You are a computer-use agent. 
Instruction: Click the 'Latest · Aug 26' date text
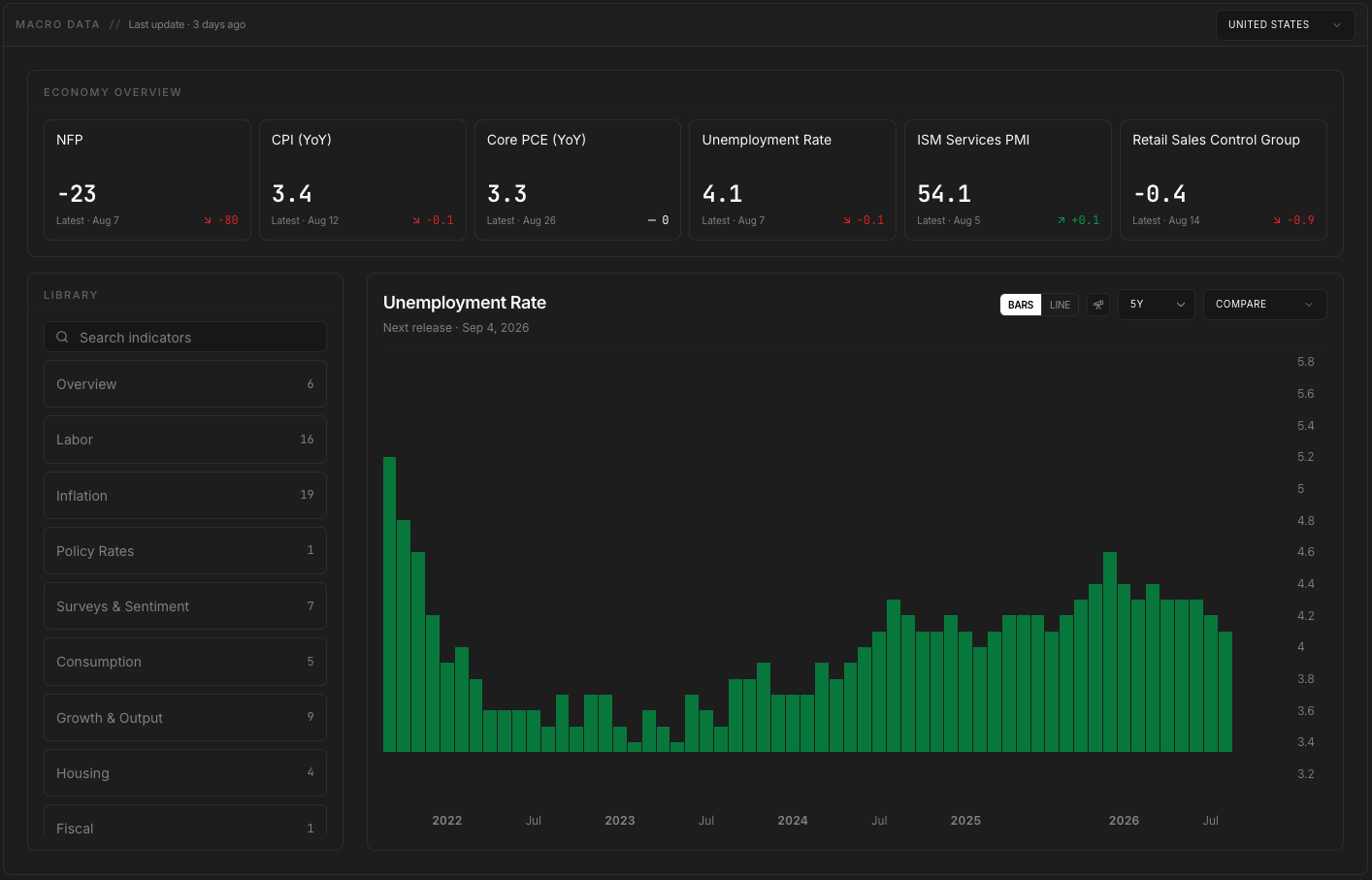[x=521, y=220]
